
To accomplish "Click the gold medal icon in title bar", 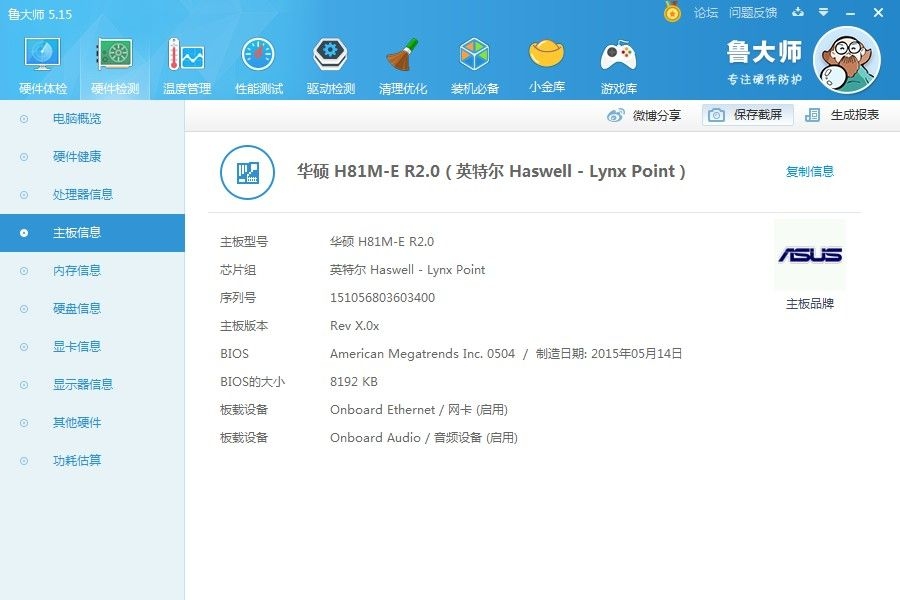I will (672, 12).
